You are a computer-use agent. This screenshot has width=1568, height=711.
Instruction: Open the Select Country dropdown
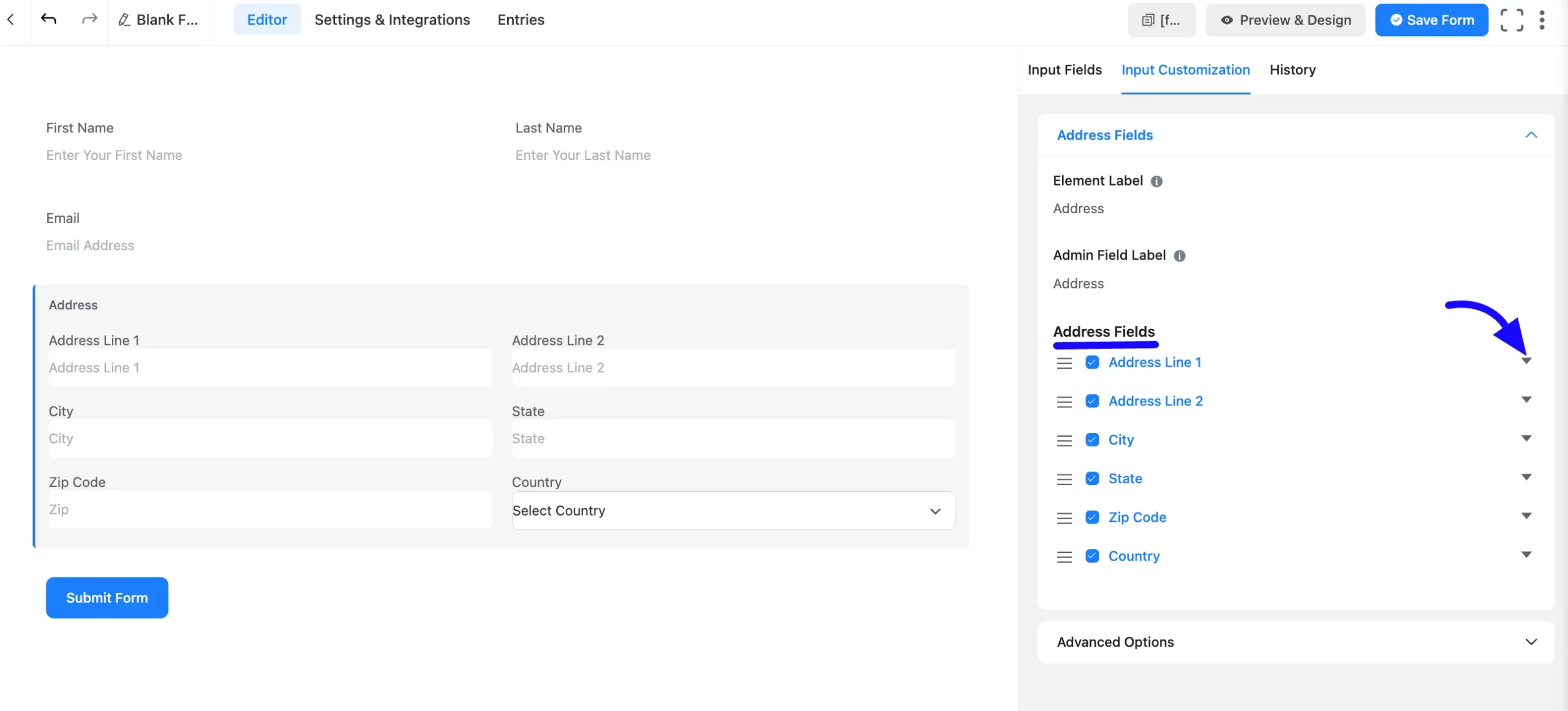coord(733,511)
